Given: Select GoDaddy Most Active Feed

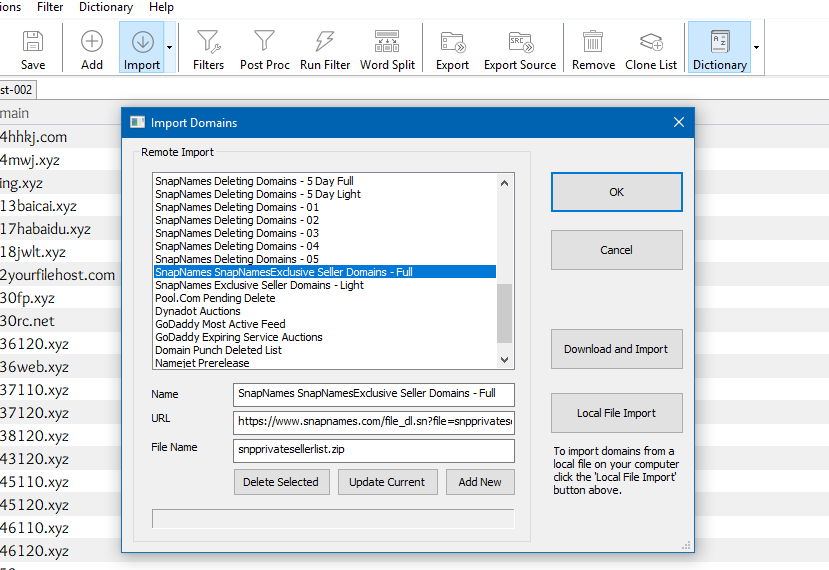Looking at the screenshot, I should point(325,324).
